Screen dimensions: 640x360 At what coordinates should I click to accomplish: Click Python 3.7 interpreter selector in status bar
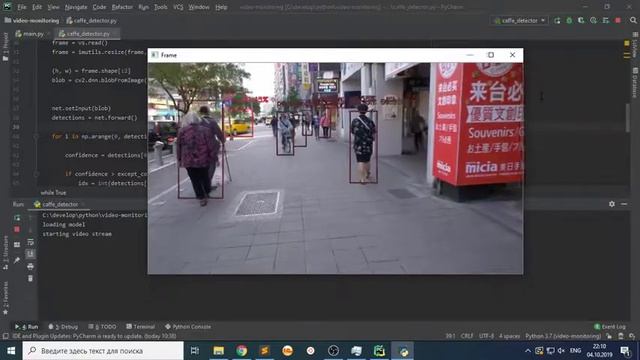pos(563,336)
